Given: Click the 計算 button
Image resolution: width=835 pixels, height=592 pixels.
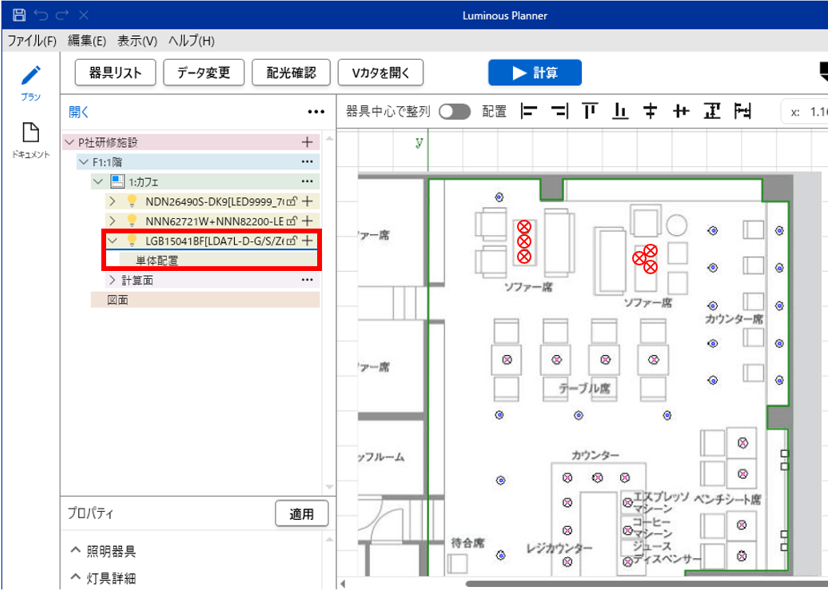Looking at the screenshot, I should 534,73.
